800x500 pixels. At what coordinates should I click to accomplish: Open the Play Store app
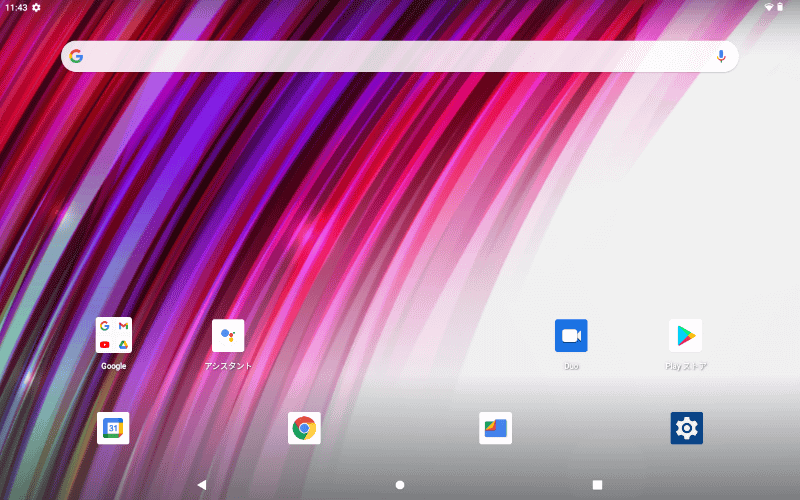pyautogui.click(x=685, y=335)
